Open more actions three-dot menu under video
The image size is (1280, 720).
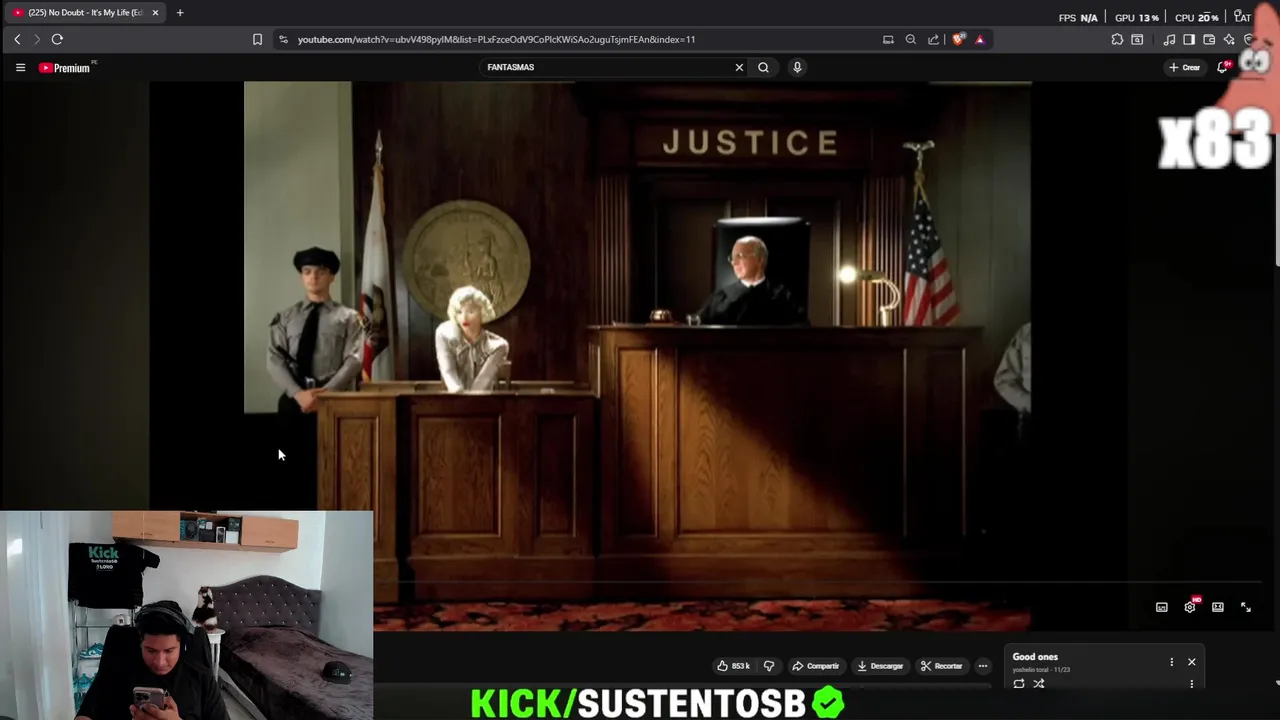pyautogui.click(x=983, y=666)
